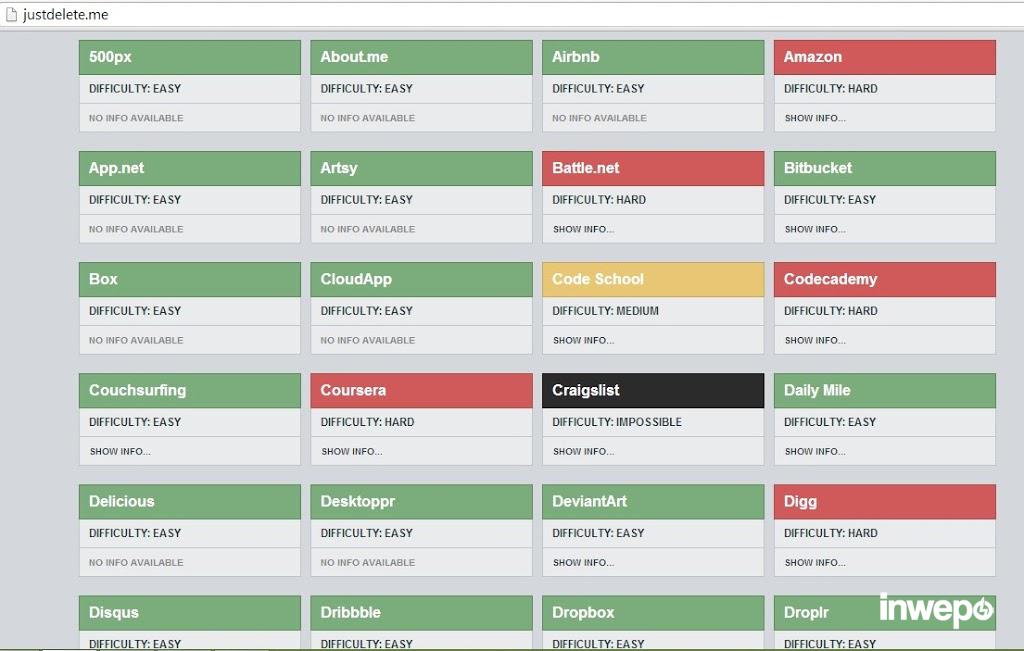Expand Show Info under Coursera

tap(352, 451)
